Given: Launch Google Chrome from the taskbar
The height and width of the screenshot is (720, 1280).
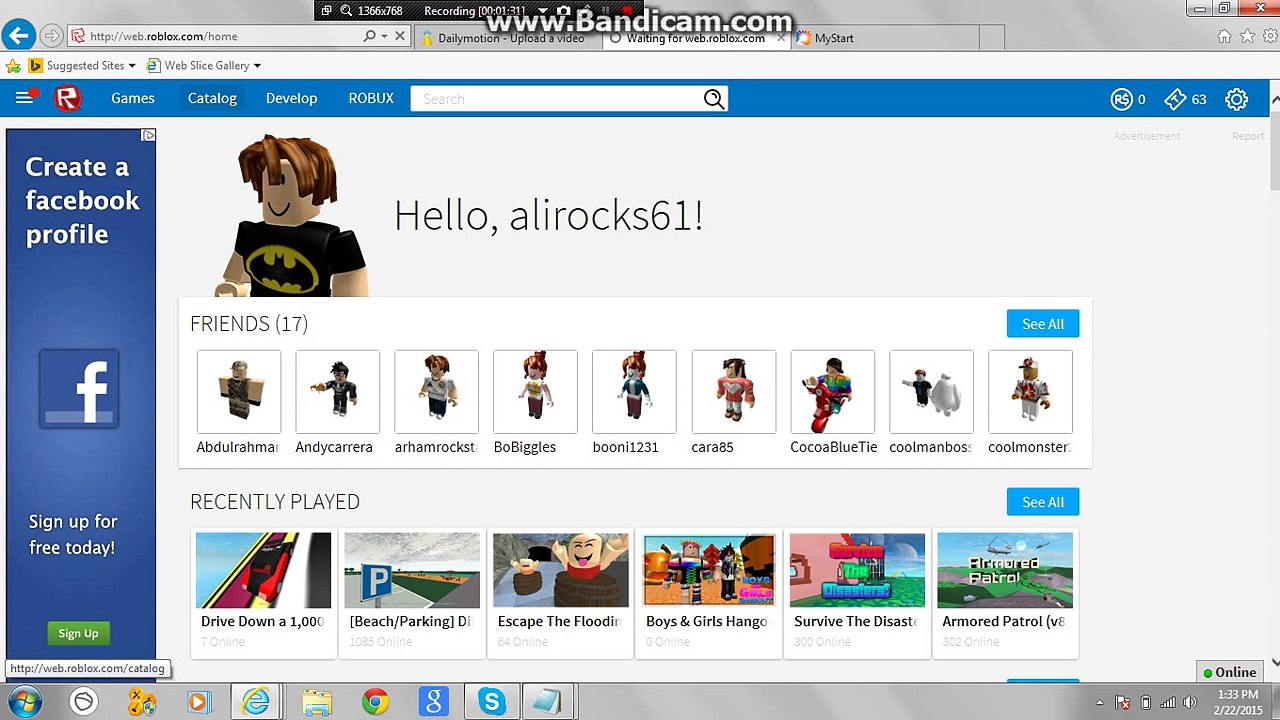Looking at the screenshot, I should point(376,702).
